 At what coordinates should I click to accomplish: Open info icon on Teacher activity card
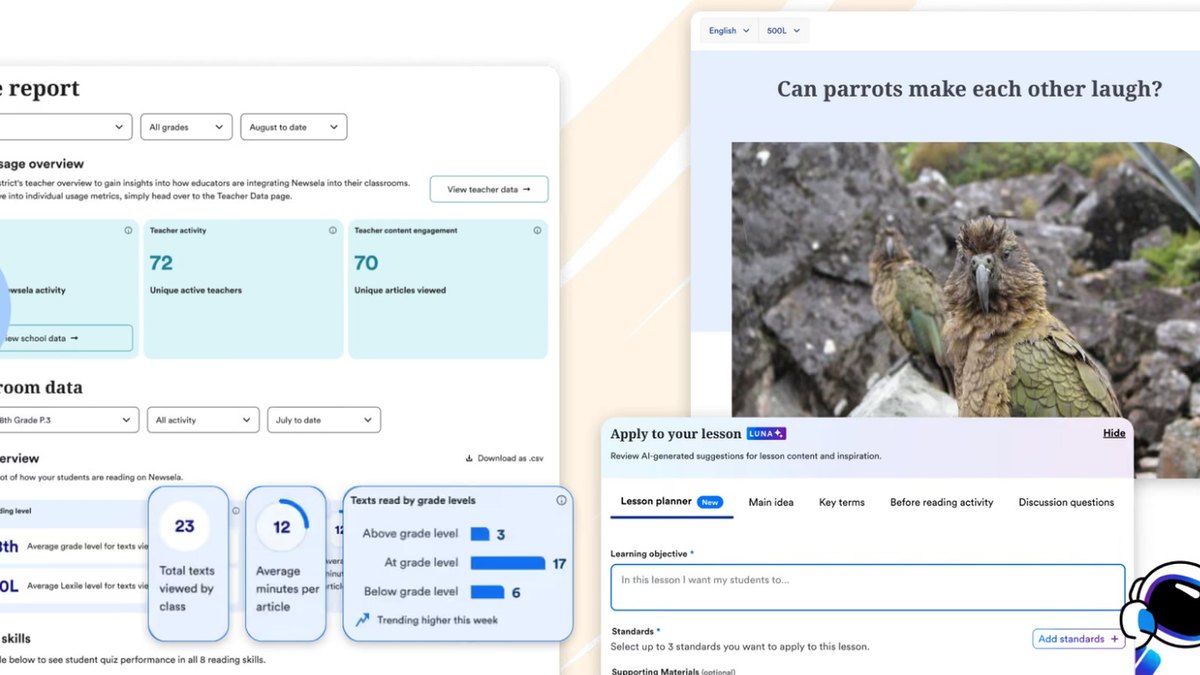pyautogui.click(x=333, y=230)
